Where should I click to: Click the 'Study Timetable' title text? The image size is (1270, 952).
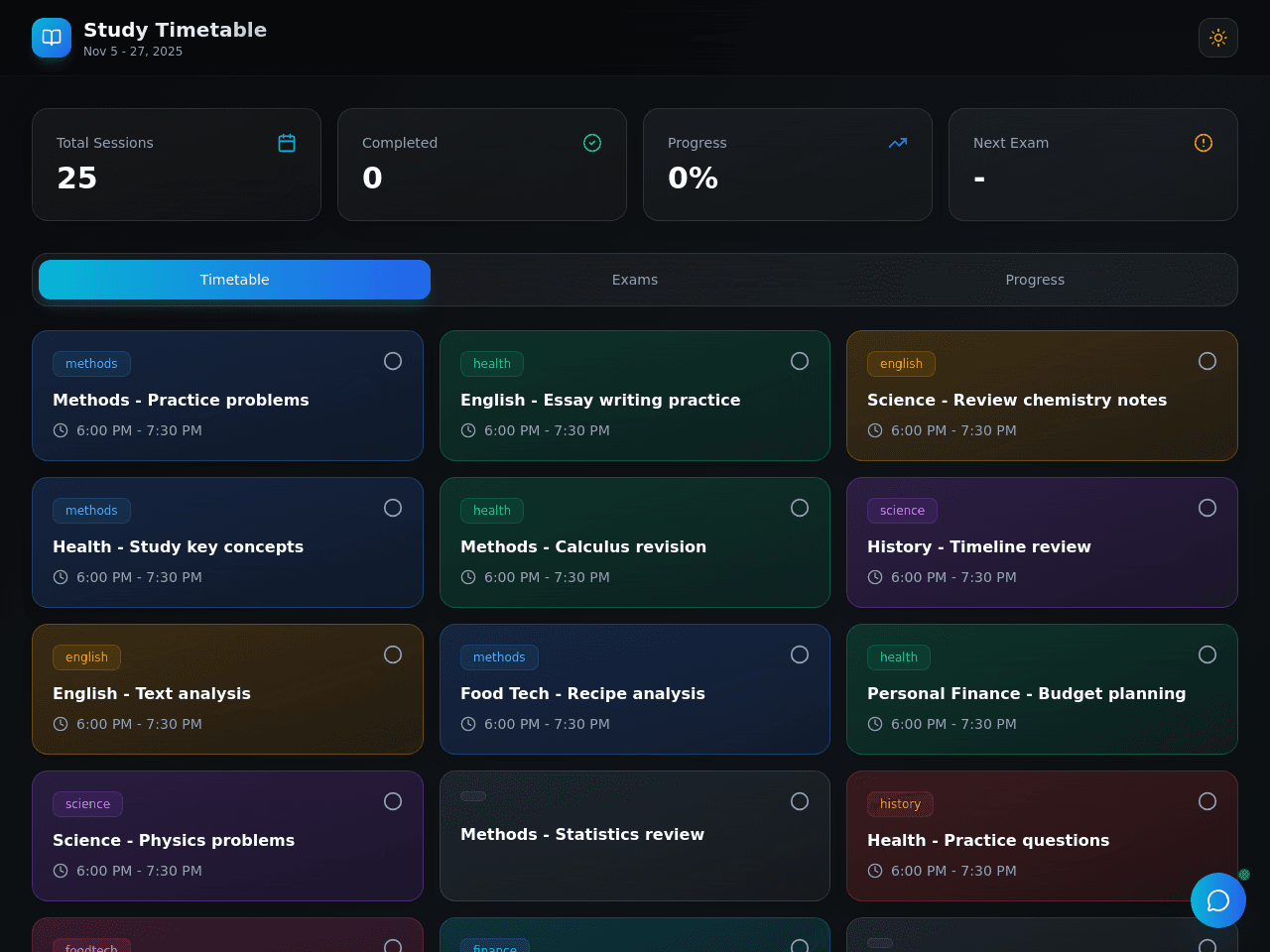click(x=175, y=30)
